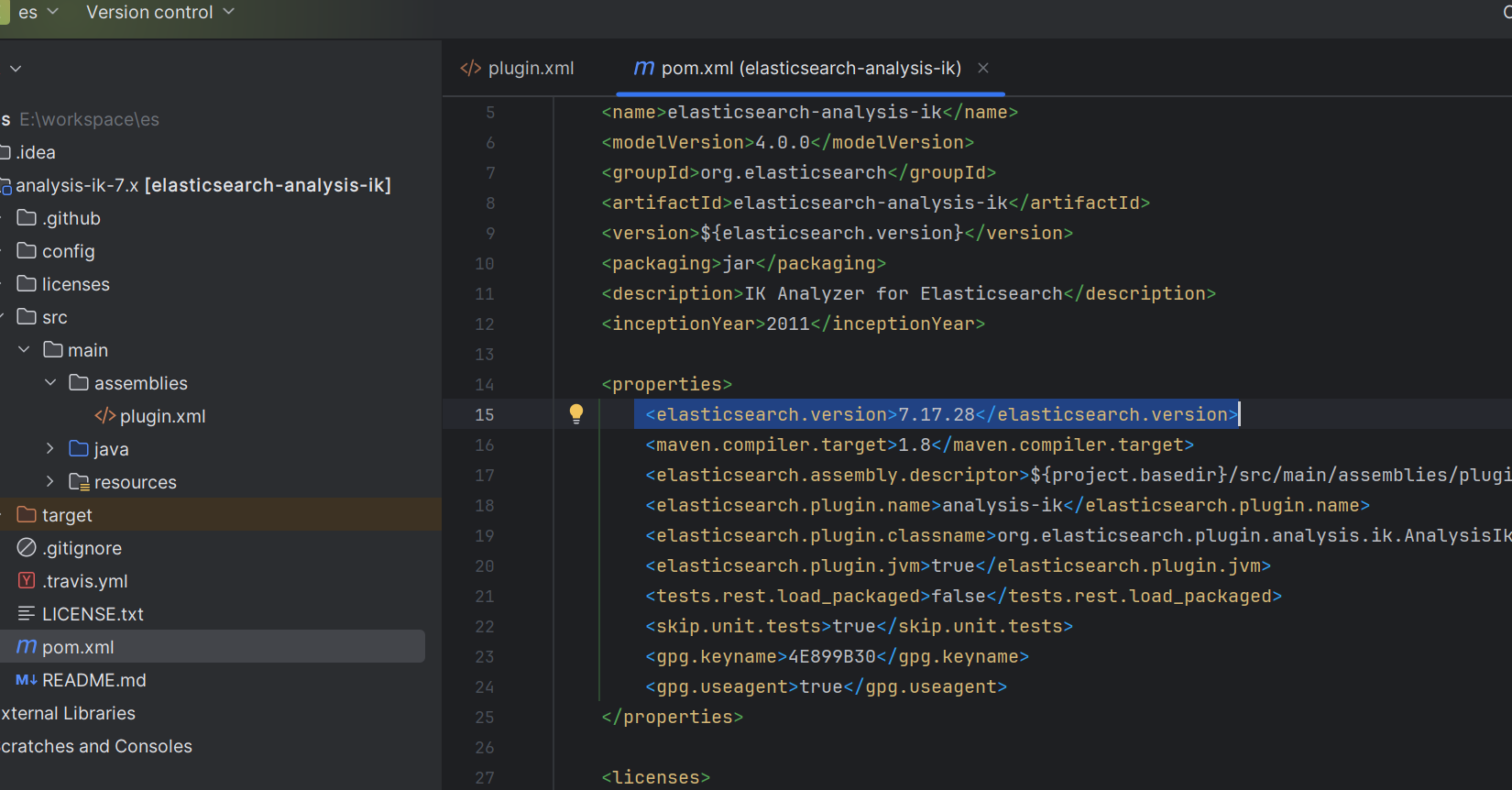The image size is (1512, 790).
Task: Click the config folder icon
Action: coord(27,251)
